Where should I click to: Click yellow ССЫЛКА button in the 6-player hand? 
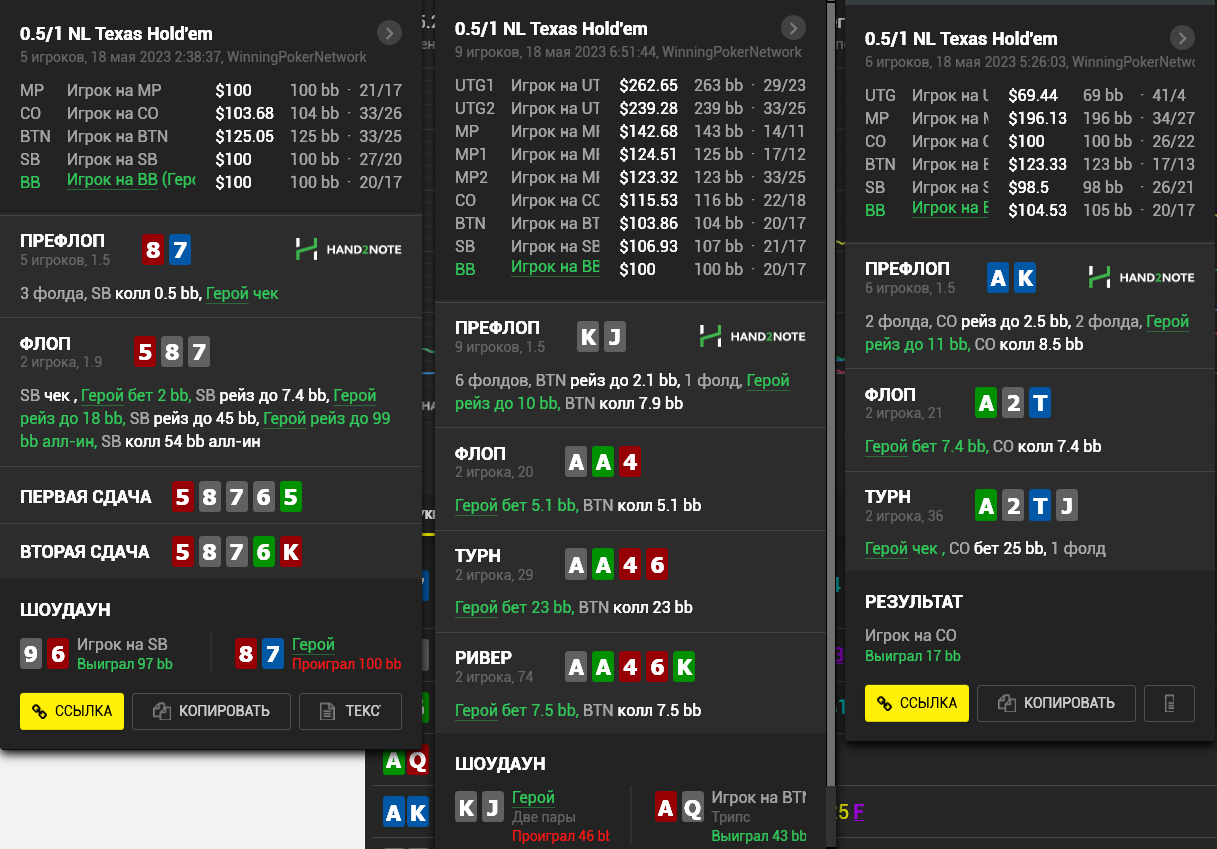point(917,703)
